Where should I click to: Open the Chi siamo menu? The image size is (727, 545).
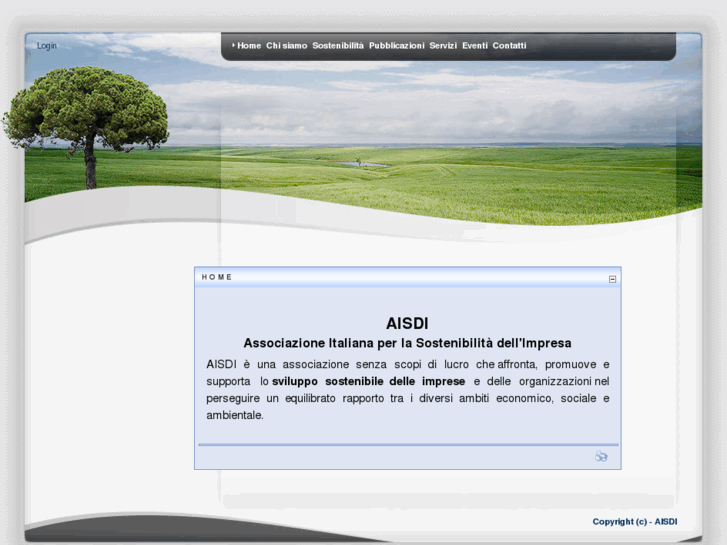(x=287, y=46)
